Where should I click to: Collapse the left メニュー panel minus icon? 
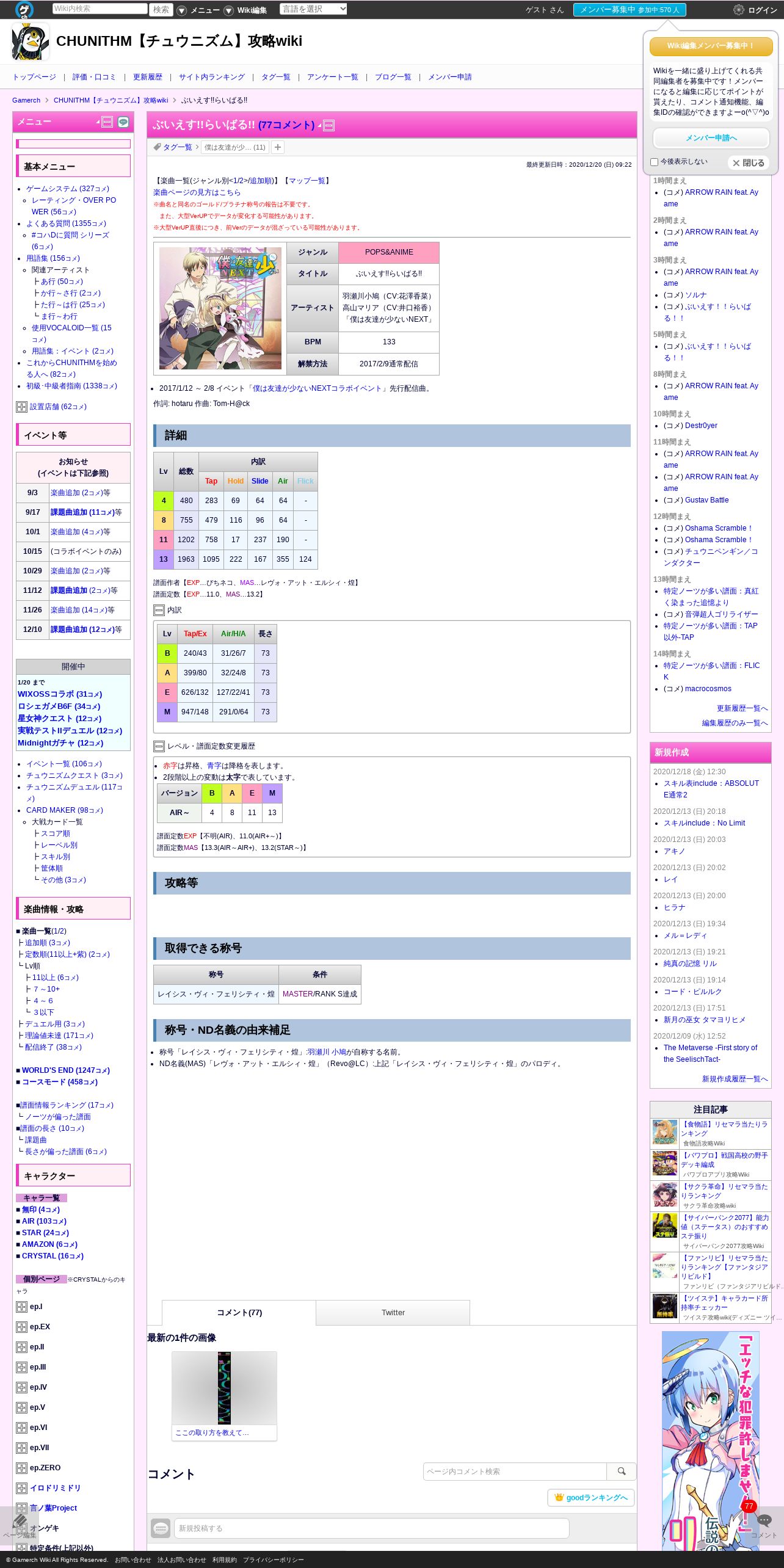(107, 122)
